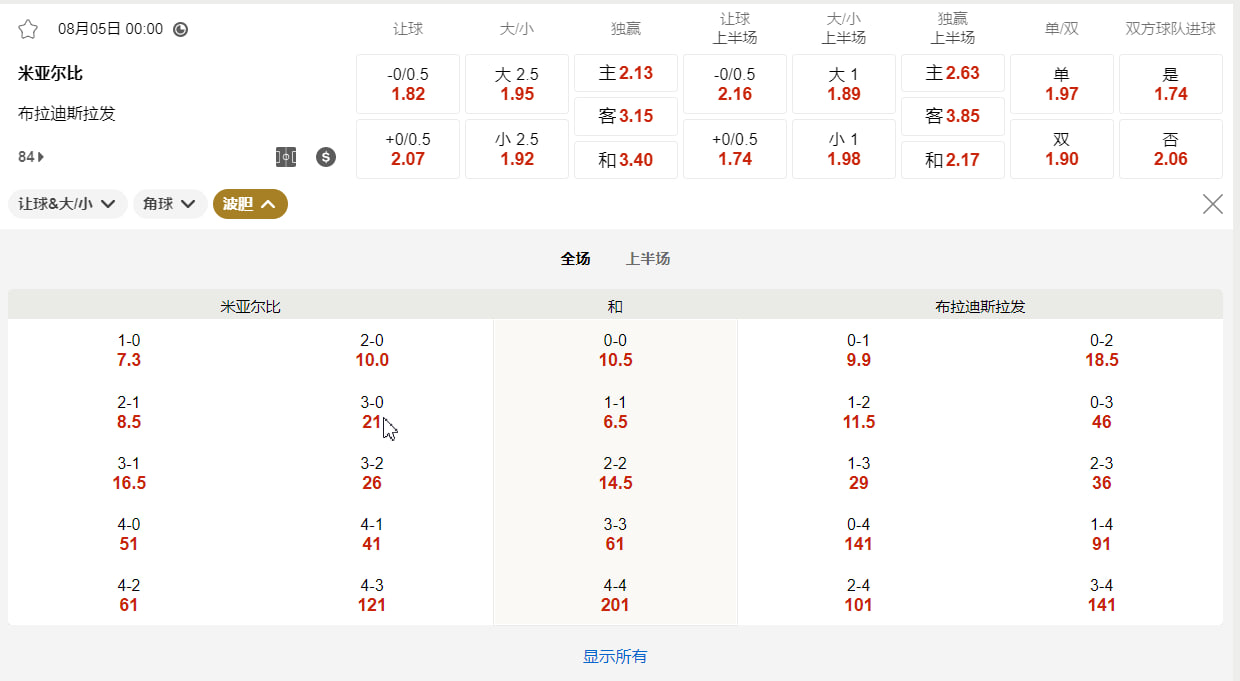This screenshot has width=1240, height=681.
Task: Select away score 0-1 at 9.9
Action: tap(858, 351)
